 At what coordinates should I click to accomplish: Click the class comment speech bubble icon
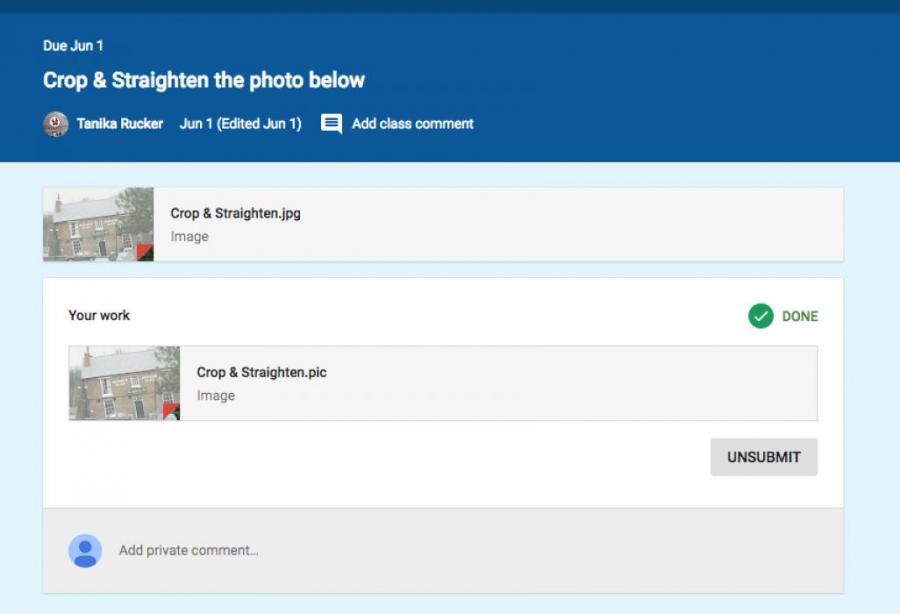pos(331,124)
